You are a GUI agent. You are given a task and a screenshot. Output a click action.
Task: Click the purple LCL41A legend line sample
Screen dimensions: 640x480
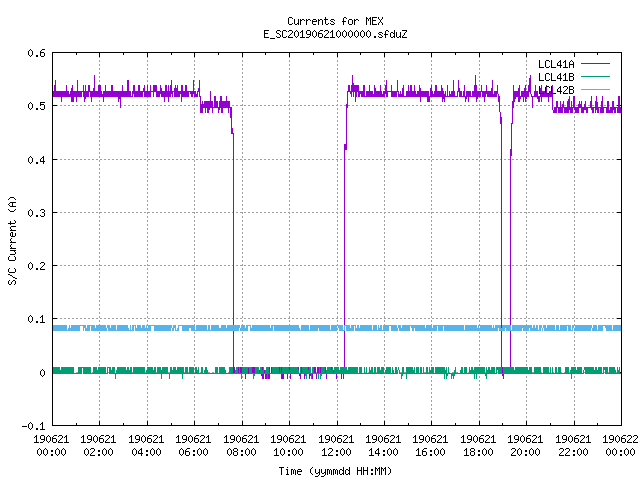click(595, 64)
